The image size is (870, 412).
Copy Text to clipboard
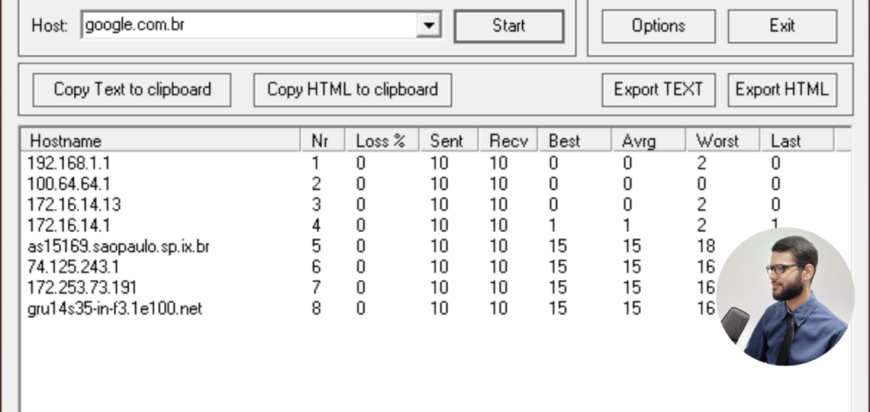[132, 89]
